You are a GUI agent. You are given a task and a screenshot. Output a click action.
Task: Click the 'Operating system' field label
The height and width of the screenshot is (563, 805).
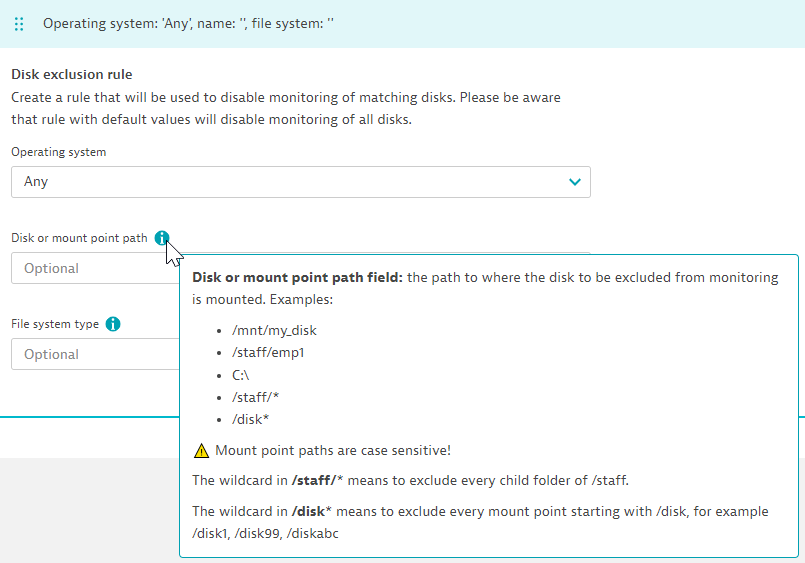58,152
